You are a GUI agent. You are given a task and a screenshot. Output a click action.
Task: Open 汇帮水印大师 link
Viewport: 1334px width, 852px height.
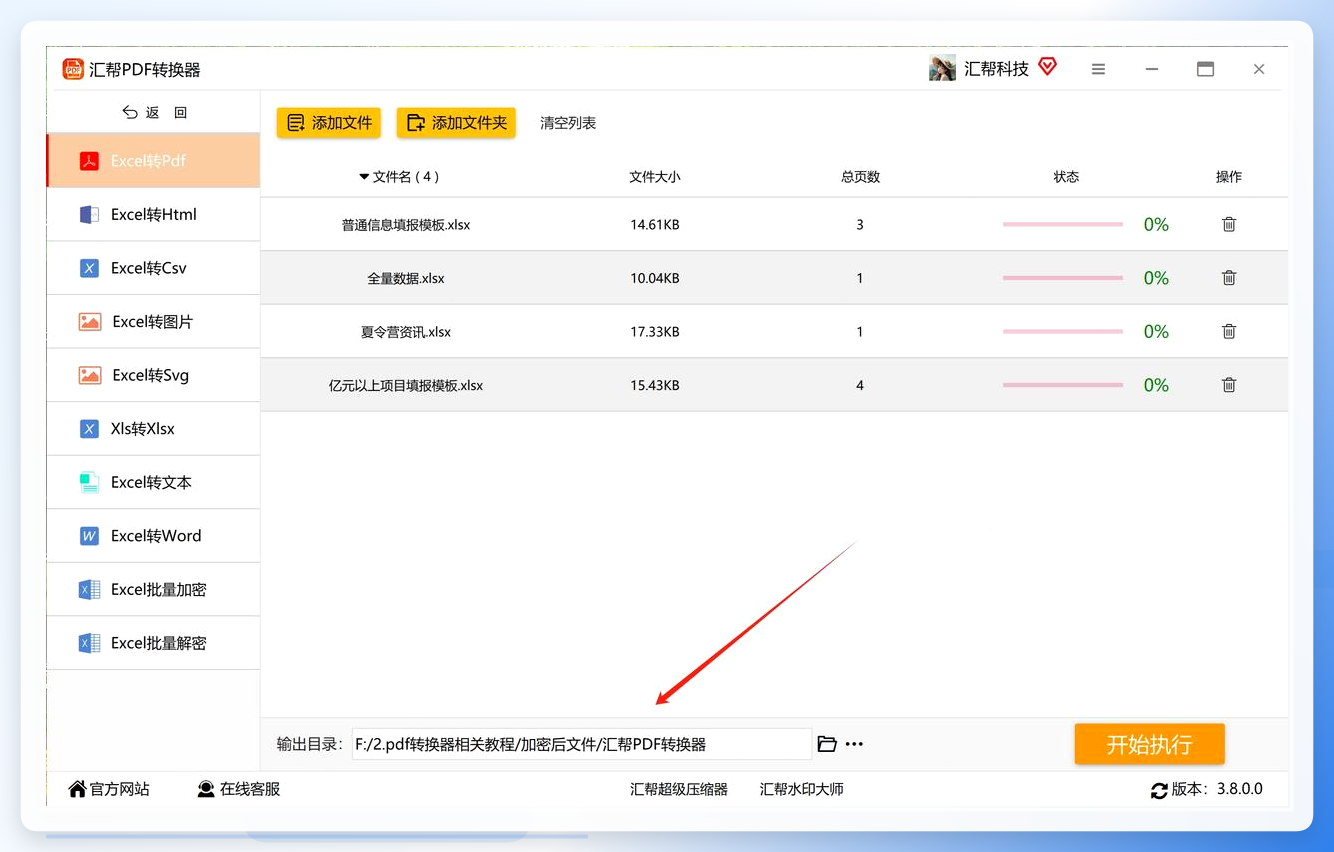coord(802,789)
